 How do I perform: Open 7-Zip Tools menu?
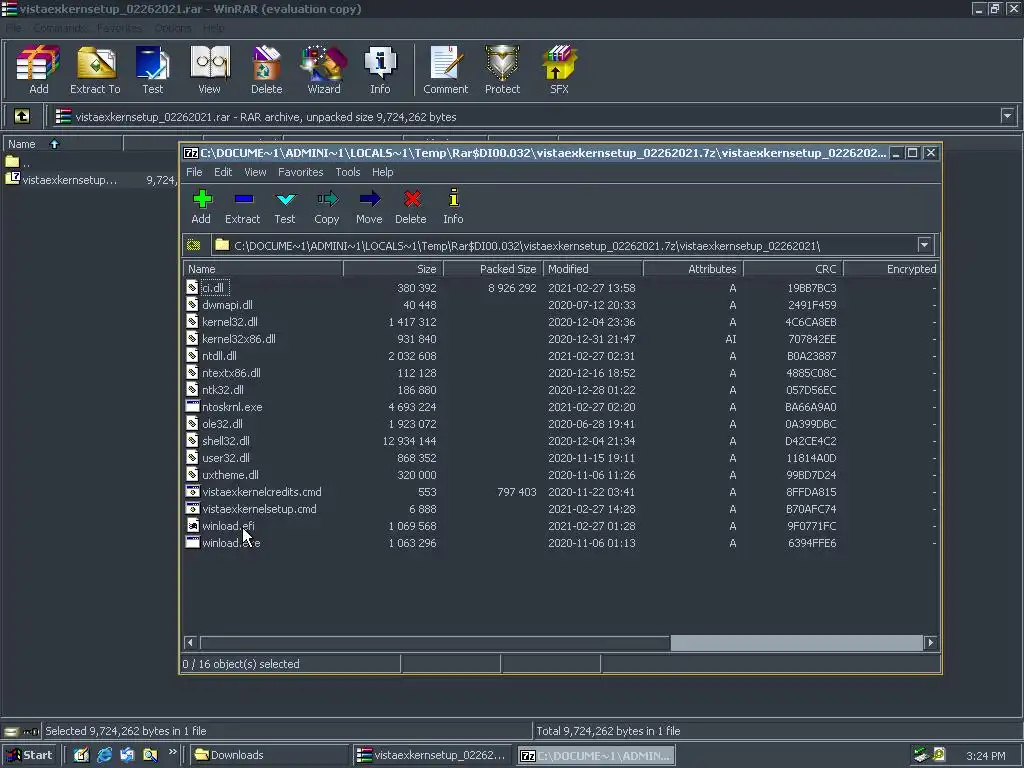click(x=348, y=172)
